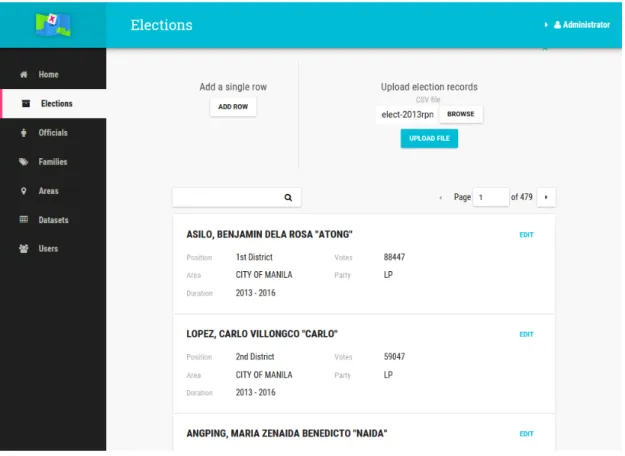Click the elect-2013rpn file name field
The height and width of the screenshot is (456, 625).
(407, 115)
